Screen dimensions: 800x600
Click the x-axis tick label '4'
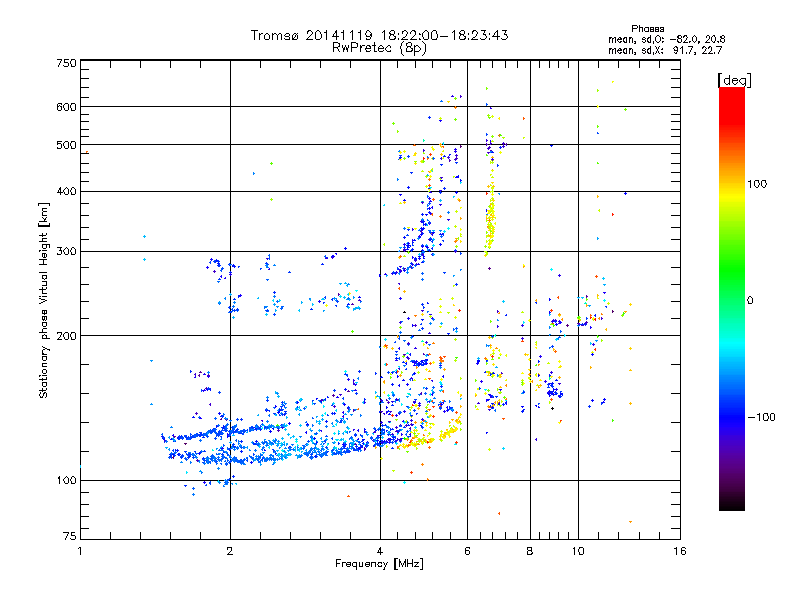point(380,551)
